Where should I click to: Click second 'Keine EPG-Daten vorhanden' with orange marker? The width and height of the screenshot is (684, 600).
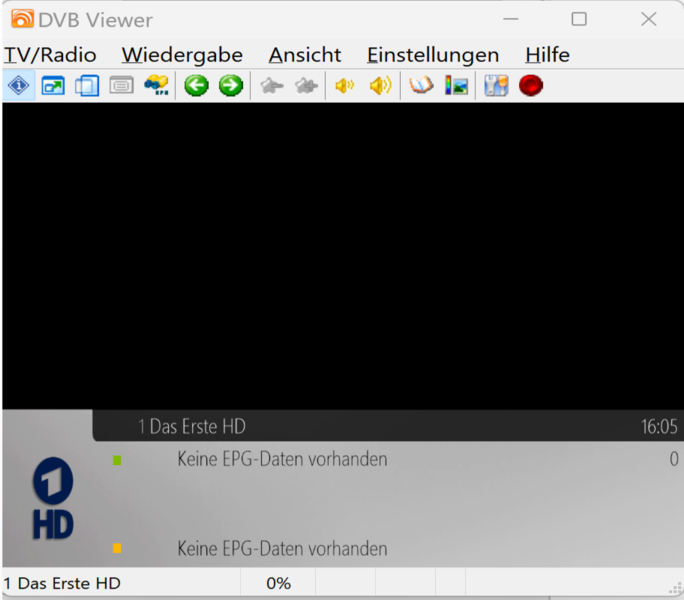click(x=282, y=549)
